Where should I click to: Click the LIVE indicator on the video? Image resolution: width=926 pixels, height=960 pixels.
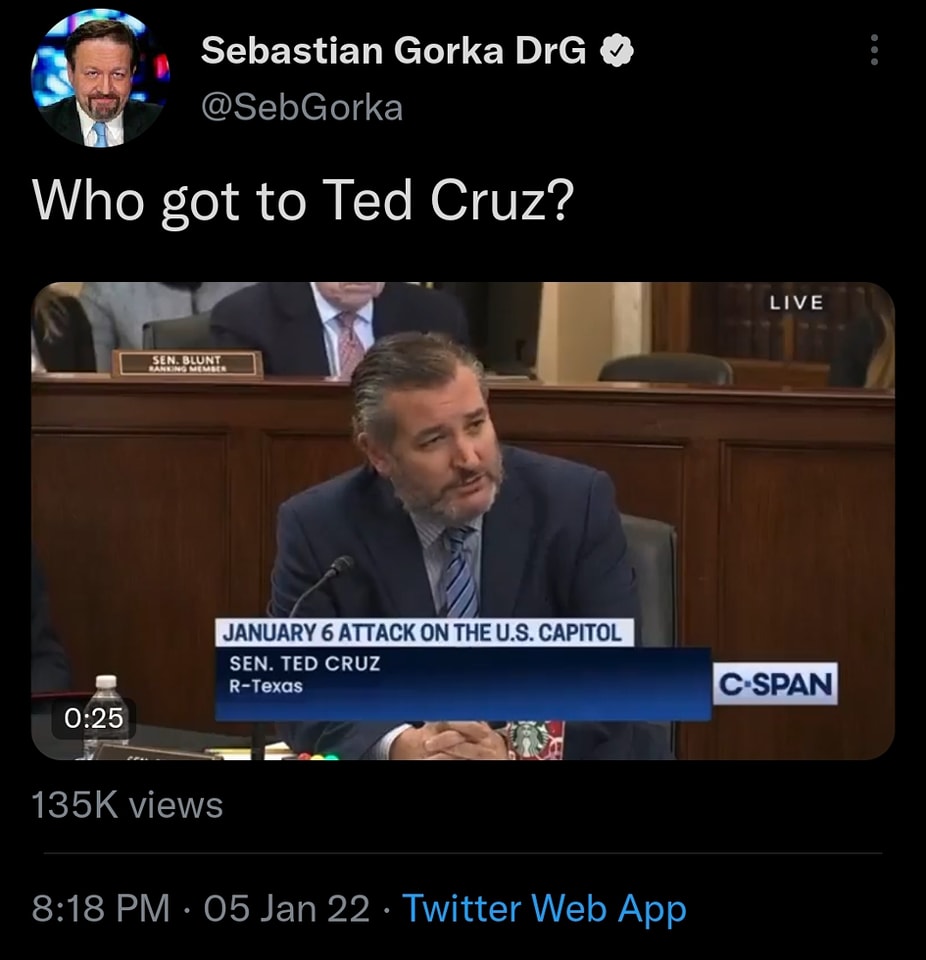pos(796,302)
